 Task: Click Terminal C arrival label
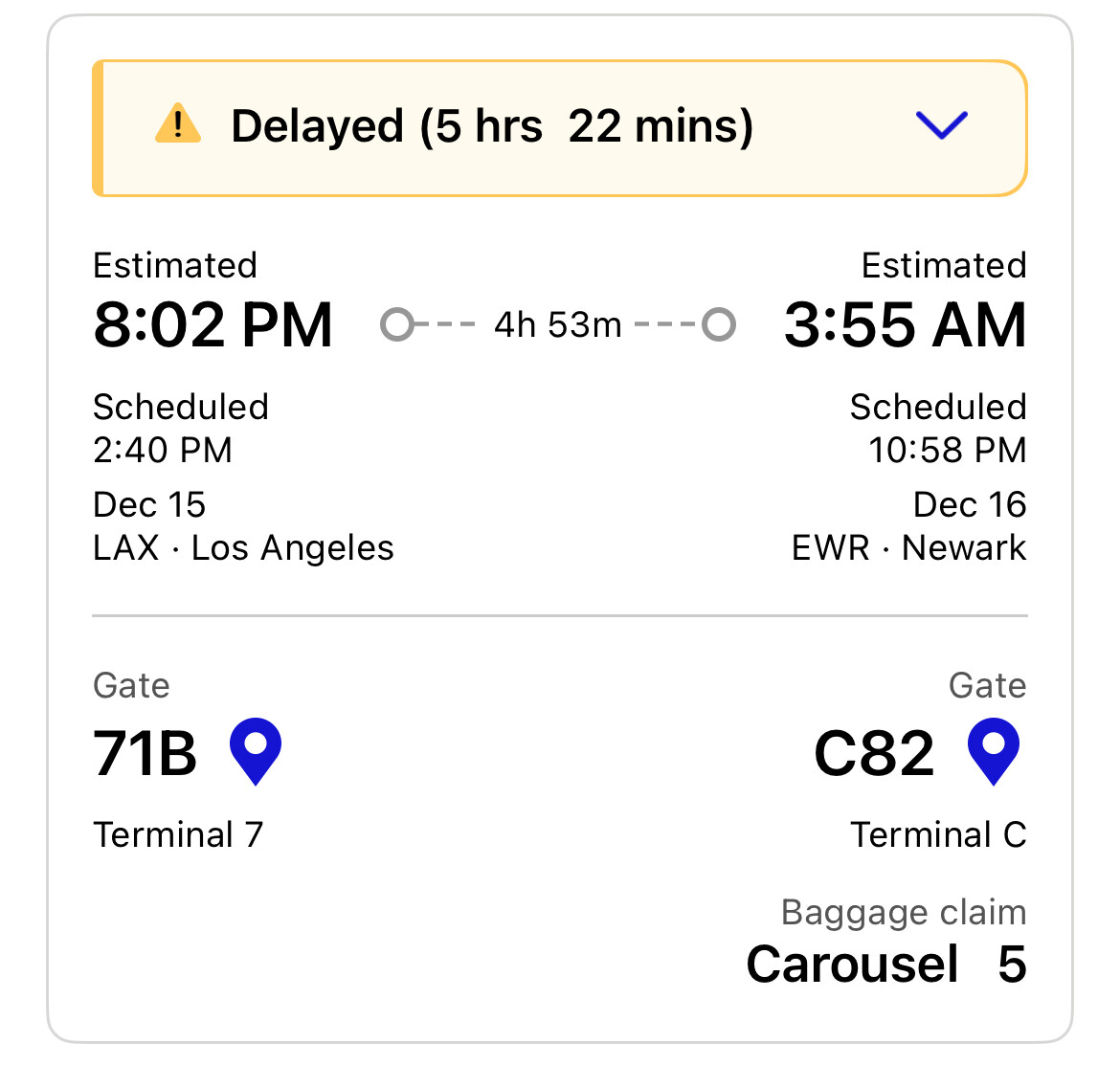(x=938, y=835)
